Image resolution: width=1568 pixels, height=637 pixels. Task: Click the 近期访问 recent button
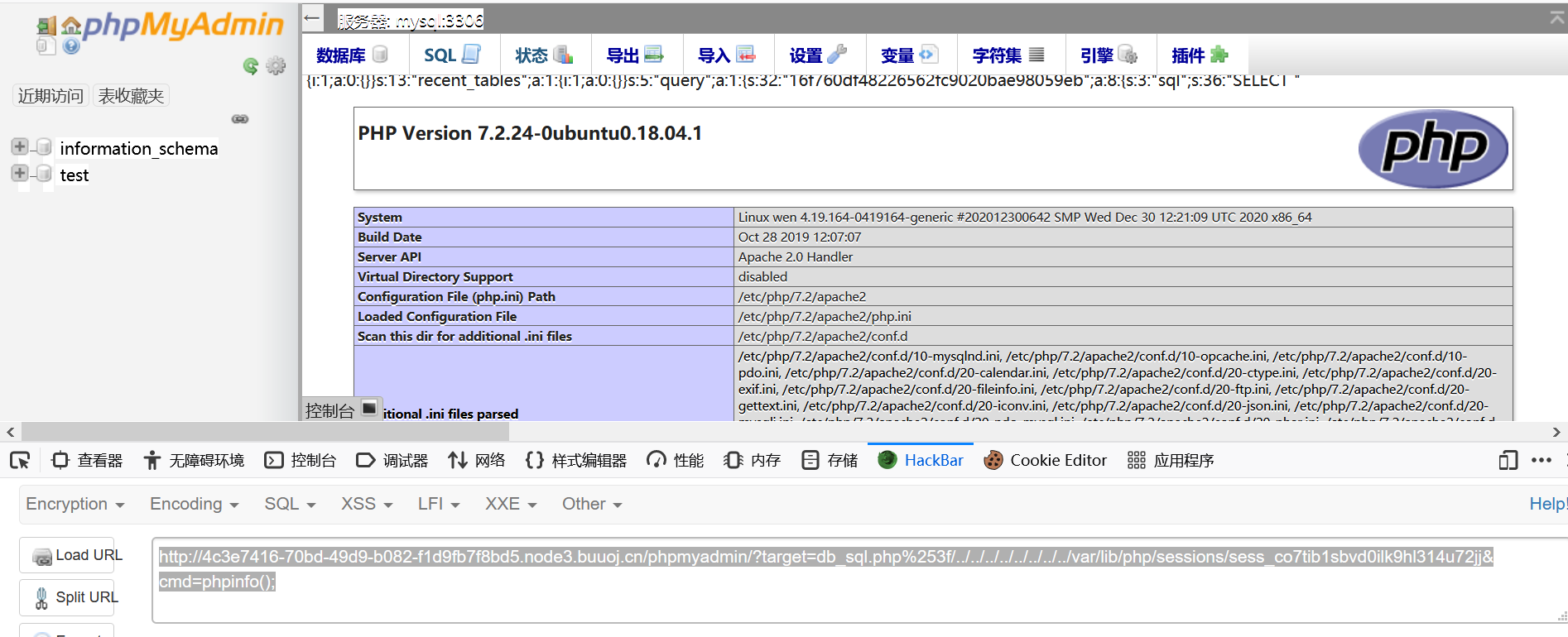(51, 96)
